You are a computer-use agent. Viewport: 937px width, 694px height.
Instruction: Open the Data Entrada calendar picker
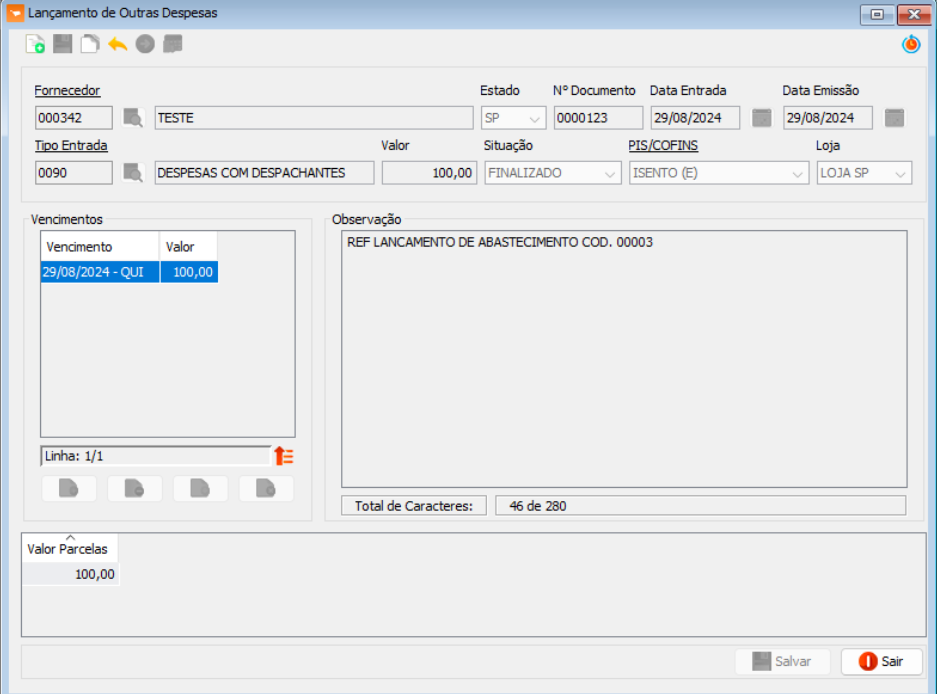pos(762,118)
